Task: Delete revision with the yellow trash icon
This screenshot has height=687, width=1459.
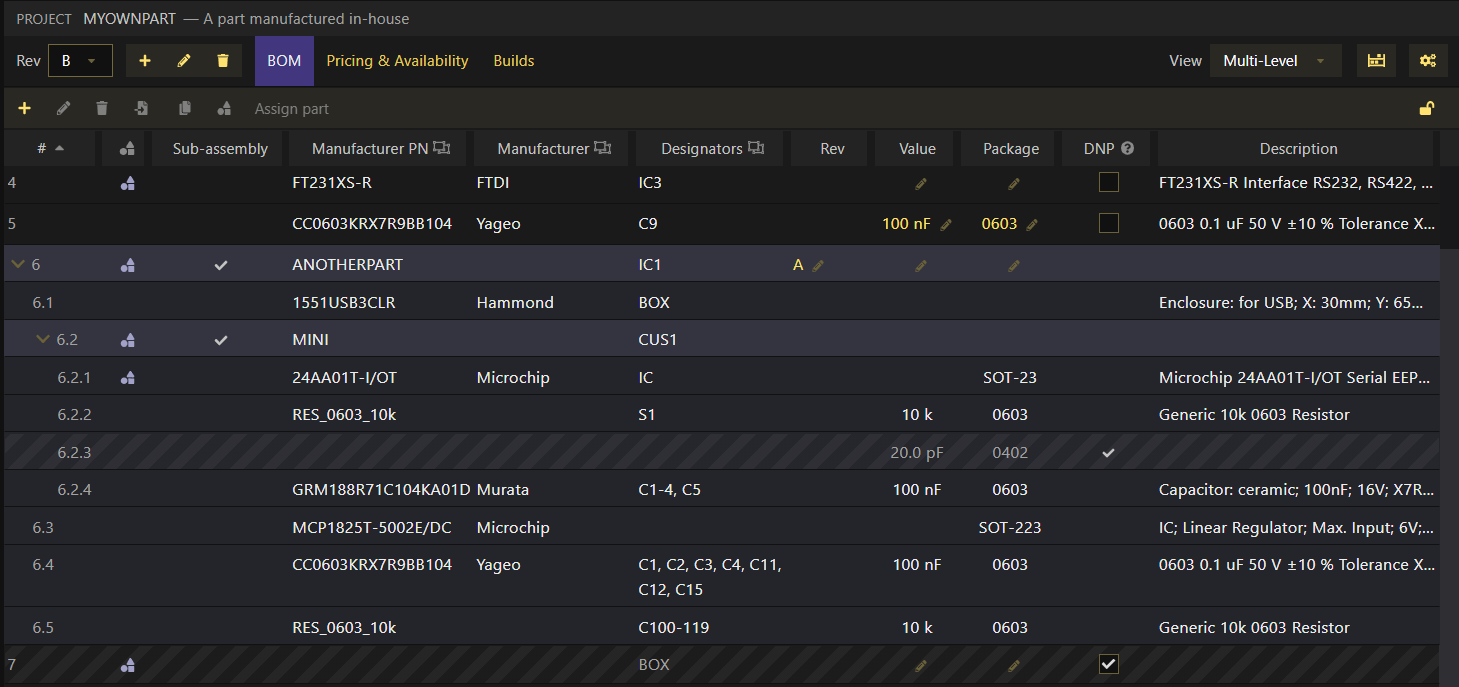Action: 223,61
